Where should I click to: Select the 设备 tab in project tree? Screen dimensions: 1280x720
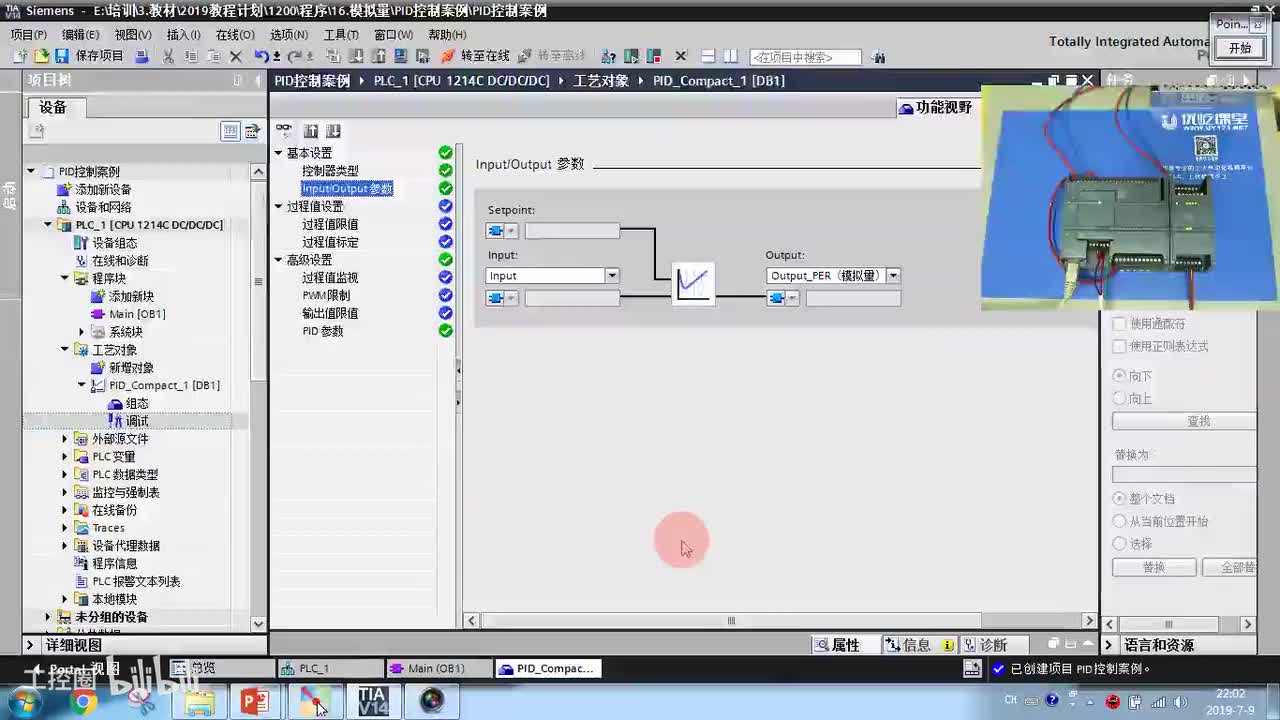(x=53, y=107)
